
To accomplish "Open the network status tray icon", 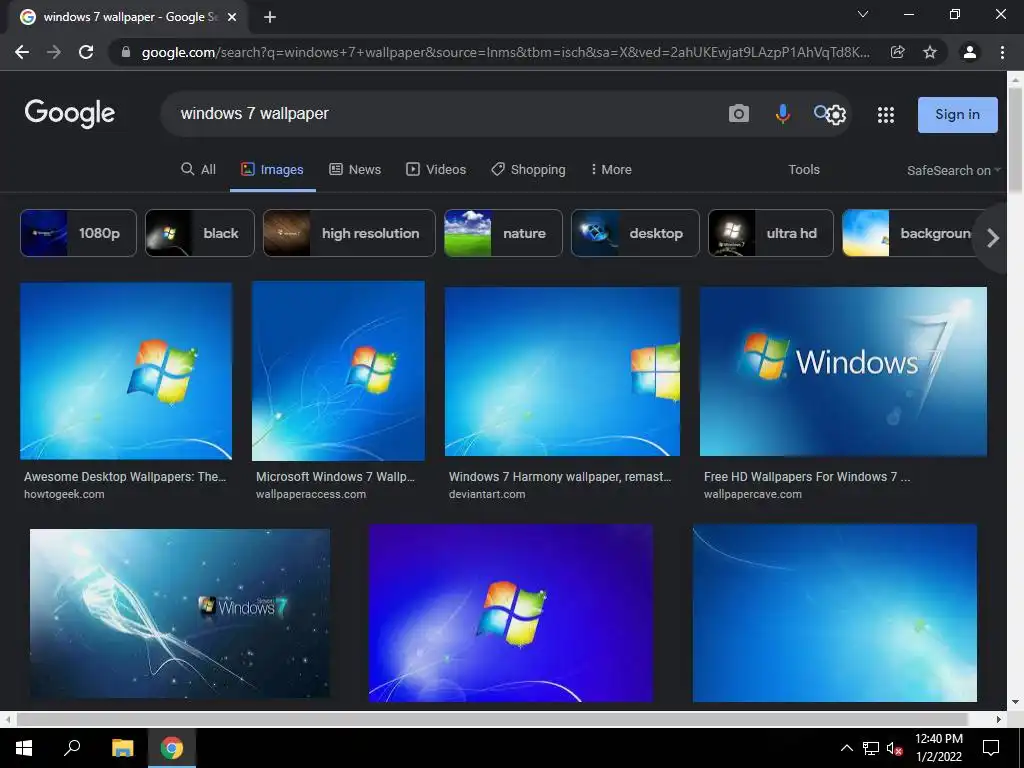I will coord(871,748).
